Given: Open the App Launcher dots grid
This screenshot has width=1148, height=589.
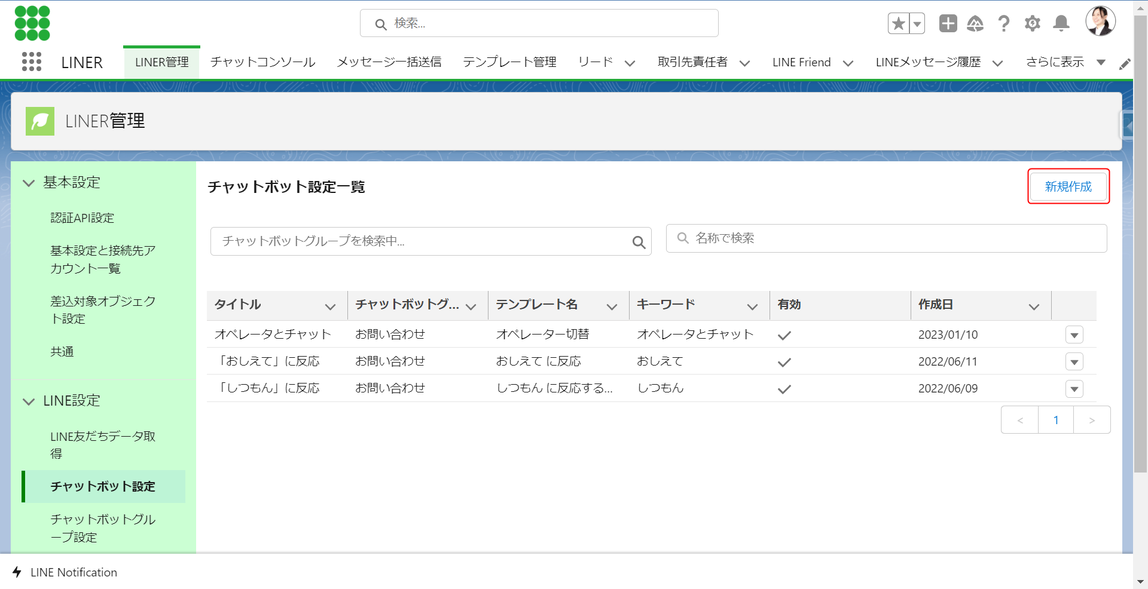Looking at the screenshot, I should (31, 62).
